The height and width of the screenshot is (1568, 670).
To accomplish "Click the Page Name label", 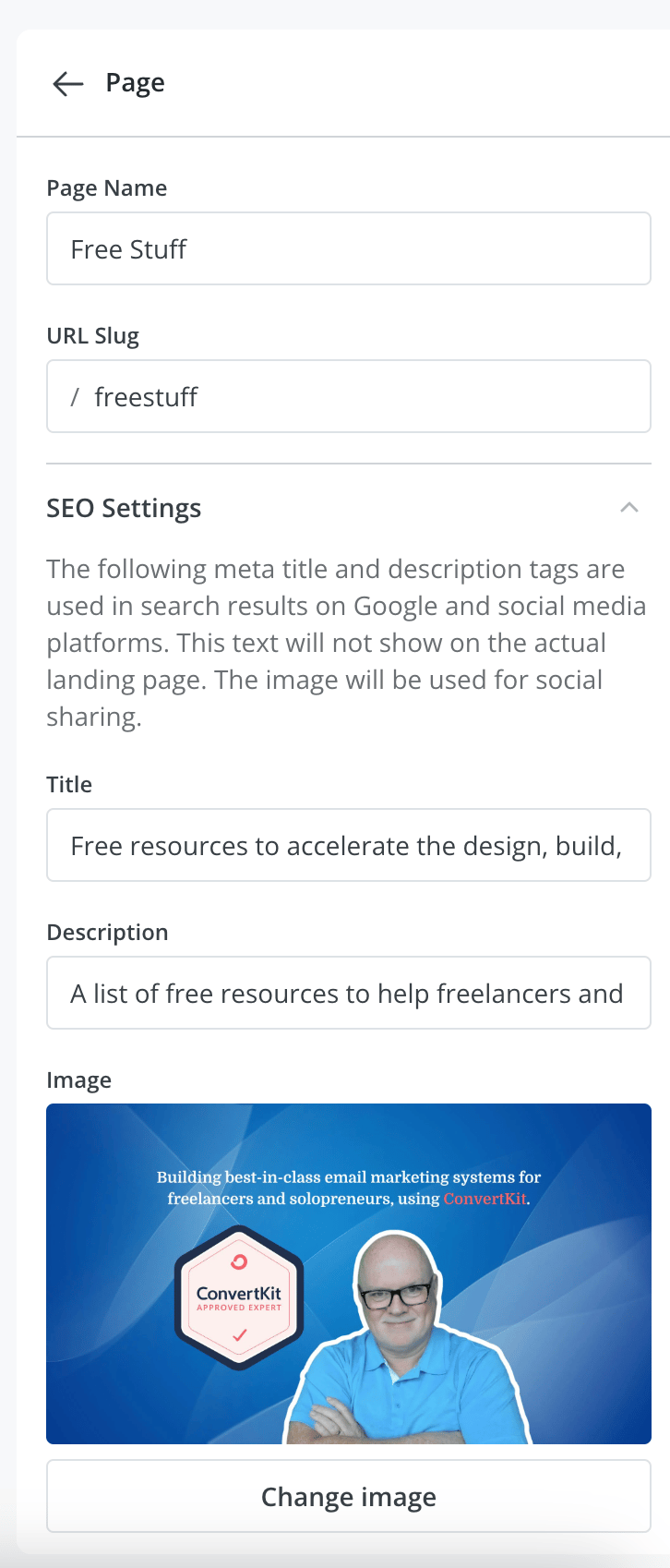I will click(x=107, y=188).
